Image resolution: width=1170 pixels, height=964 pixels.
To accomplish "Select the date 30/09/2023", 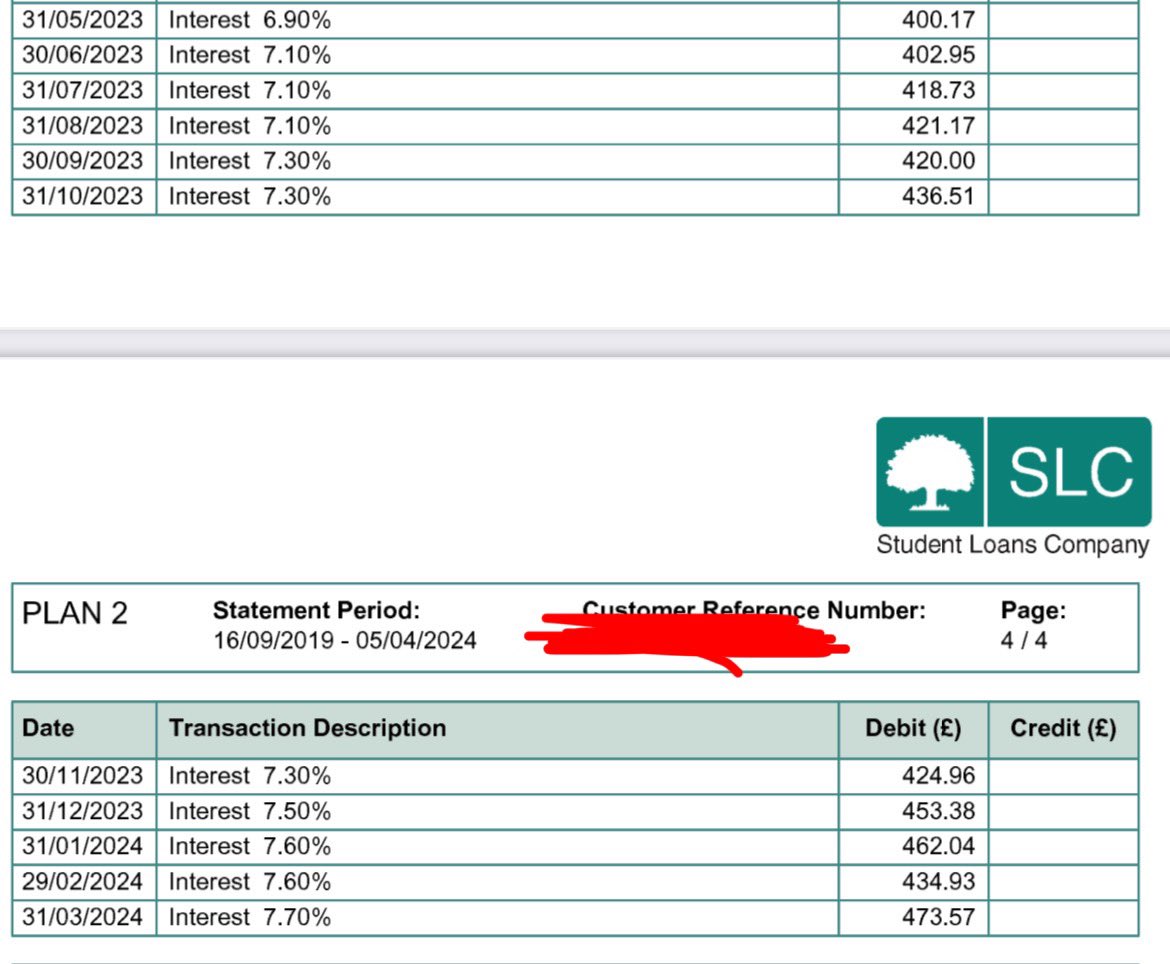I will tap(82, 160).
